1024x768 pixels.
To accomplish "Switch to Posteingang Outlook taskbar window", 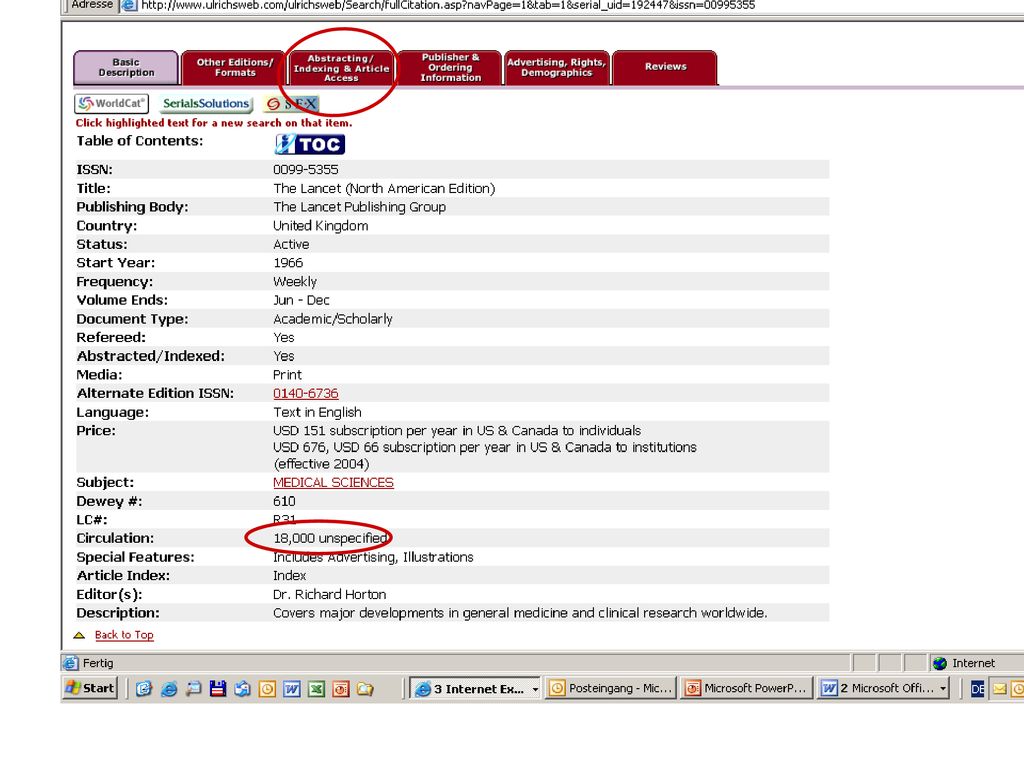I will coord(611,688).
